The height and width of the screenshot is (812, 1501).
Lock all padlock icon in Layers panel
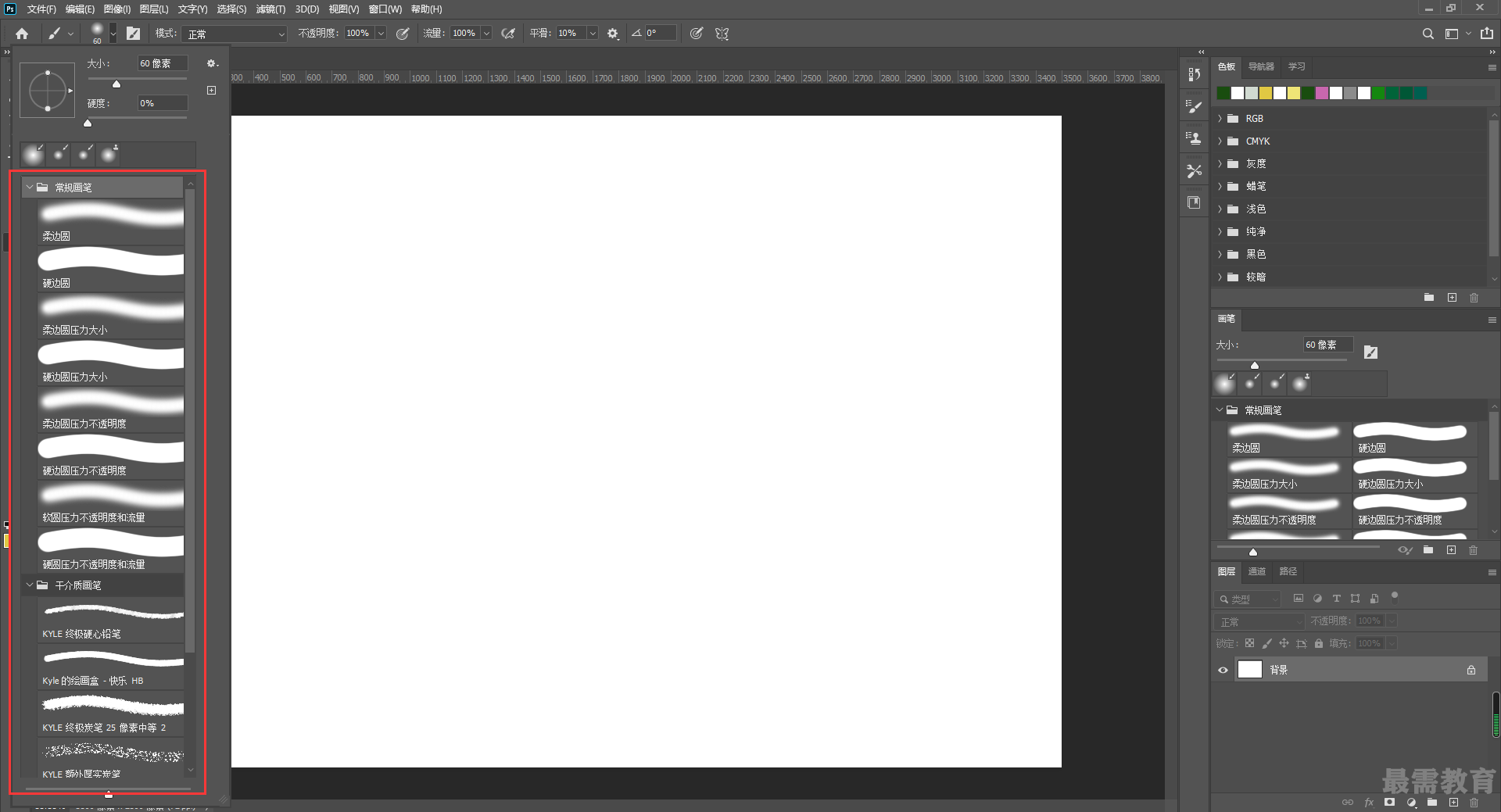(1318, 643)
